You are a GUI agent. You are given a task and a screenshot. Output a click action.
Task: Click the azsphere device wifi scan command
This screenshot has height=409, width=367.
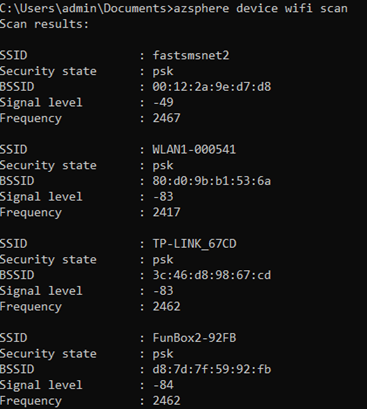[x=260, y=8]
